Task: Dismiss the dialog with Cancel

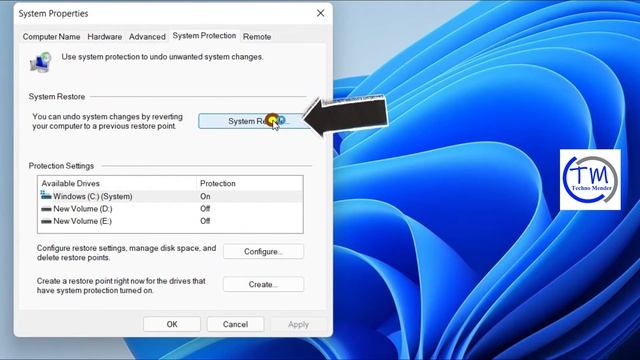Action: [235, 324]
